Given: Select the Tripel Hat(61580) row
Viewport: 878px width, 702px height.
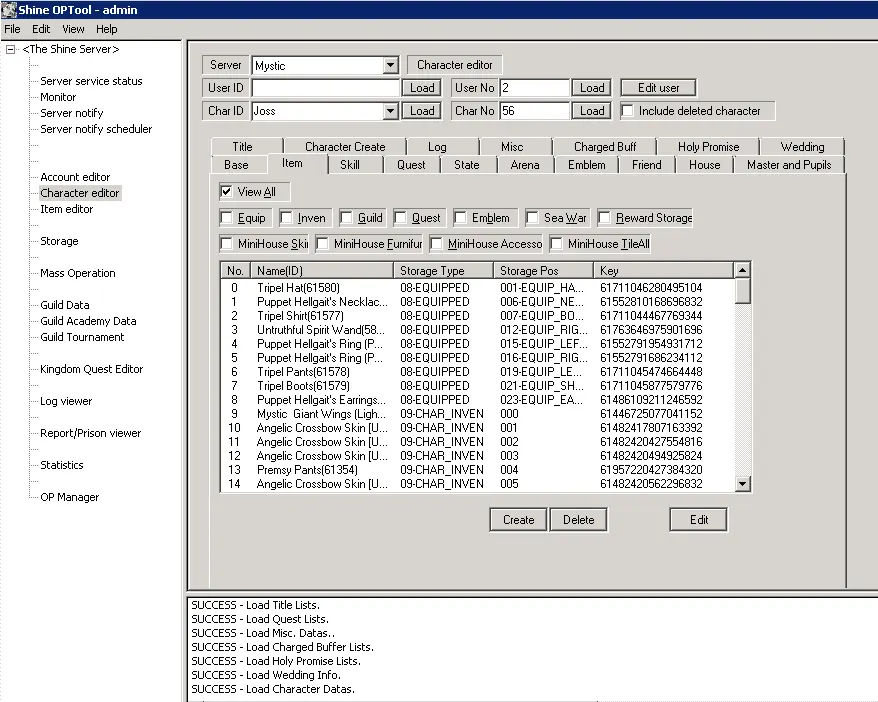Looking at the screenshot, I should point(477,288).
